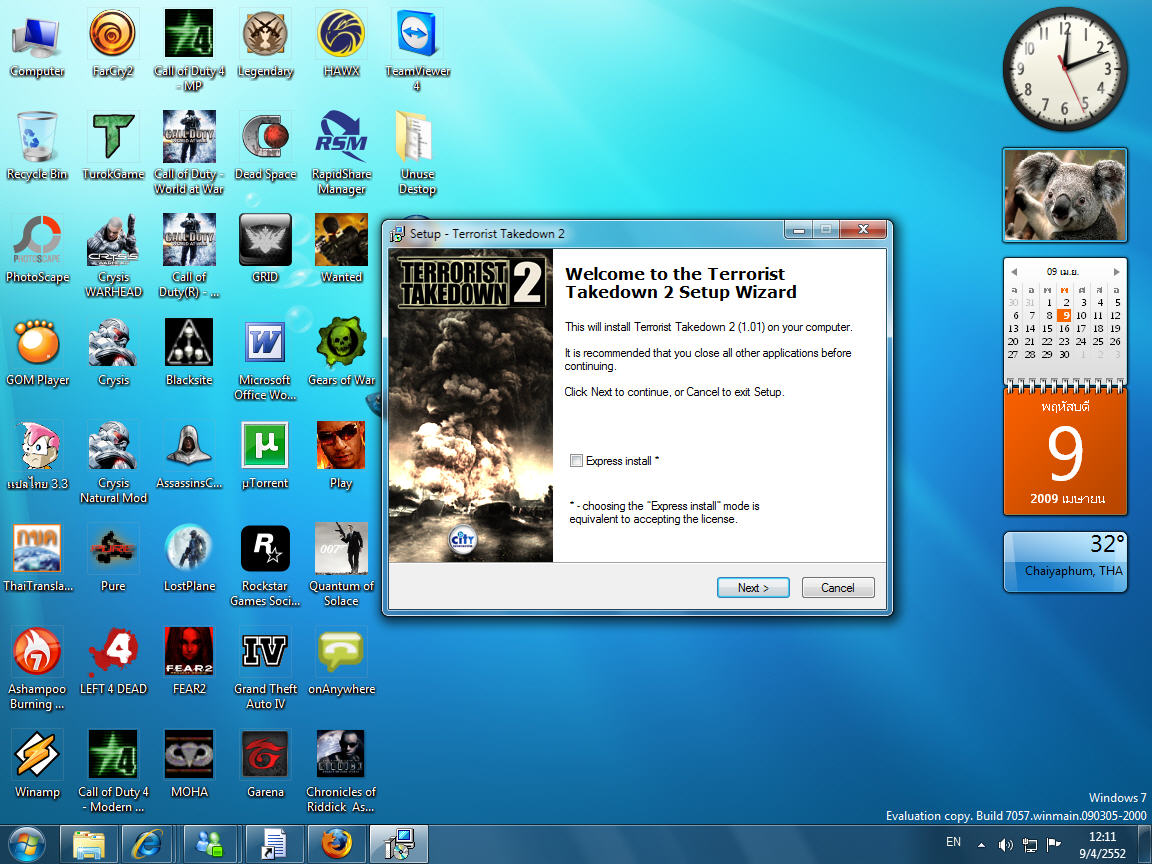Select the Quantum of Solace icon
Image resolution: width=1152 pixels, height=864 pixels.
tap(341, 564)
